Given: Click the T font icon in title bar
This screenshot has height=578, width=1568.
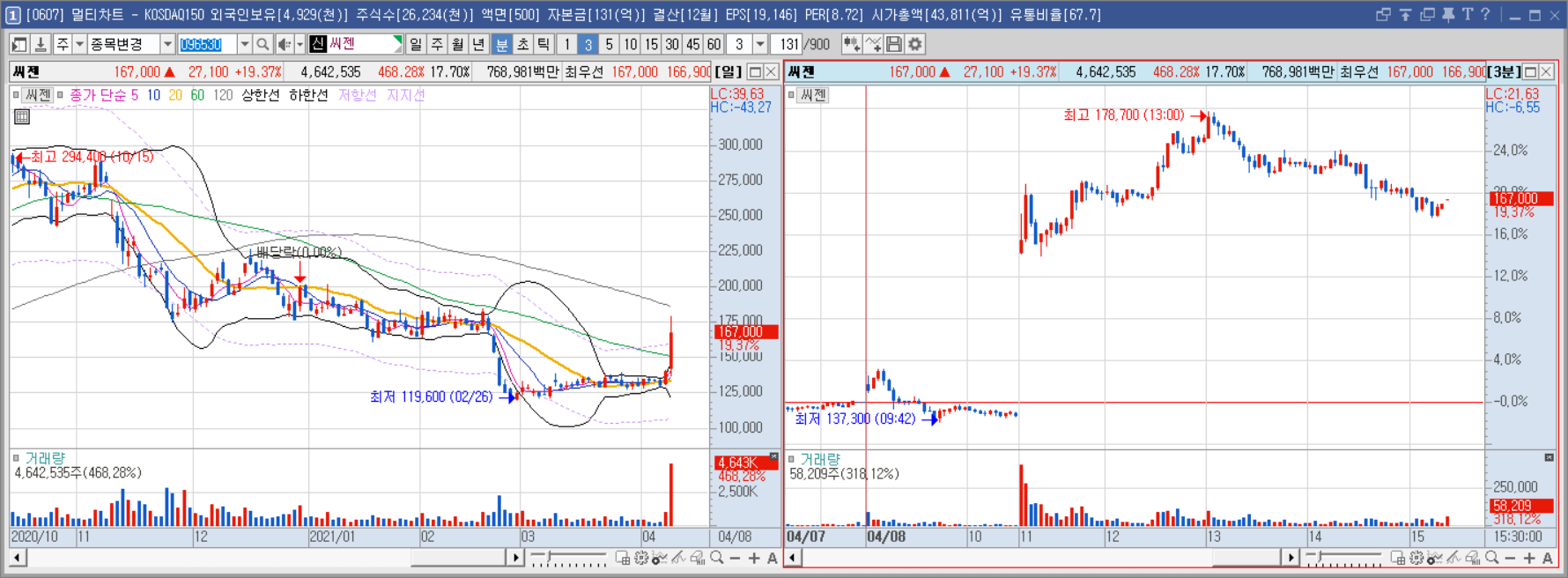Looking at the screenshot, I should point(1467,14).
